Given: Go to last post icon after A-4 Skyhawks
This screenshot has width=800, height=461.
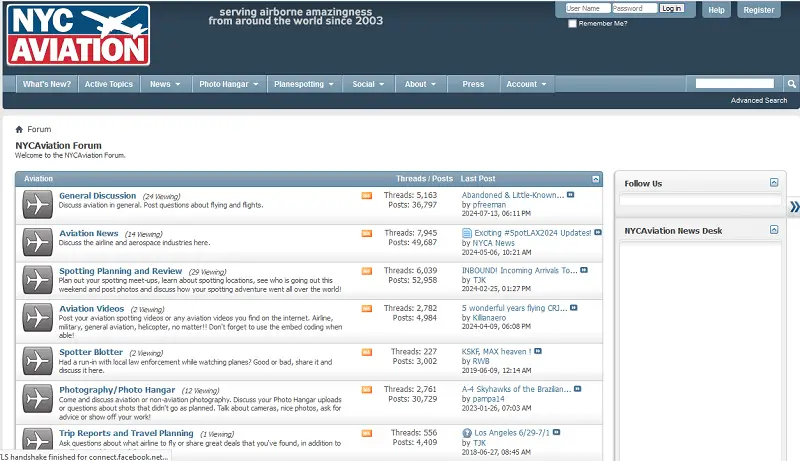Looking at the screenshot, I should (x=577, y=389).
